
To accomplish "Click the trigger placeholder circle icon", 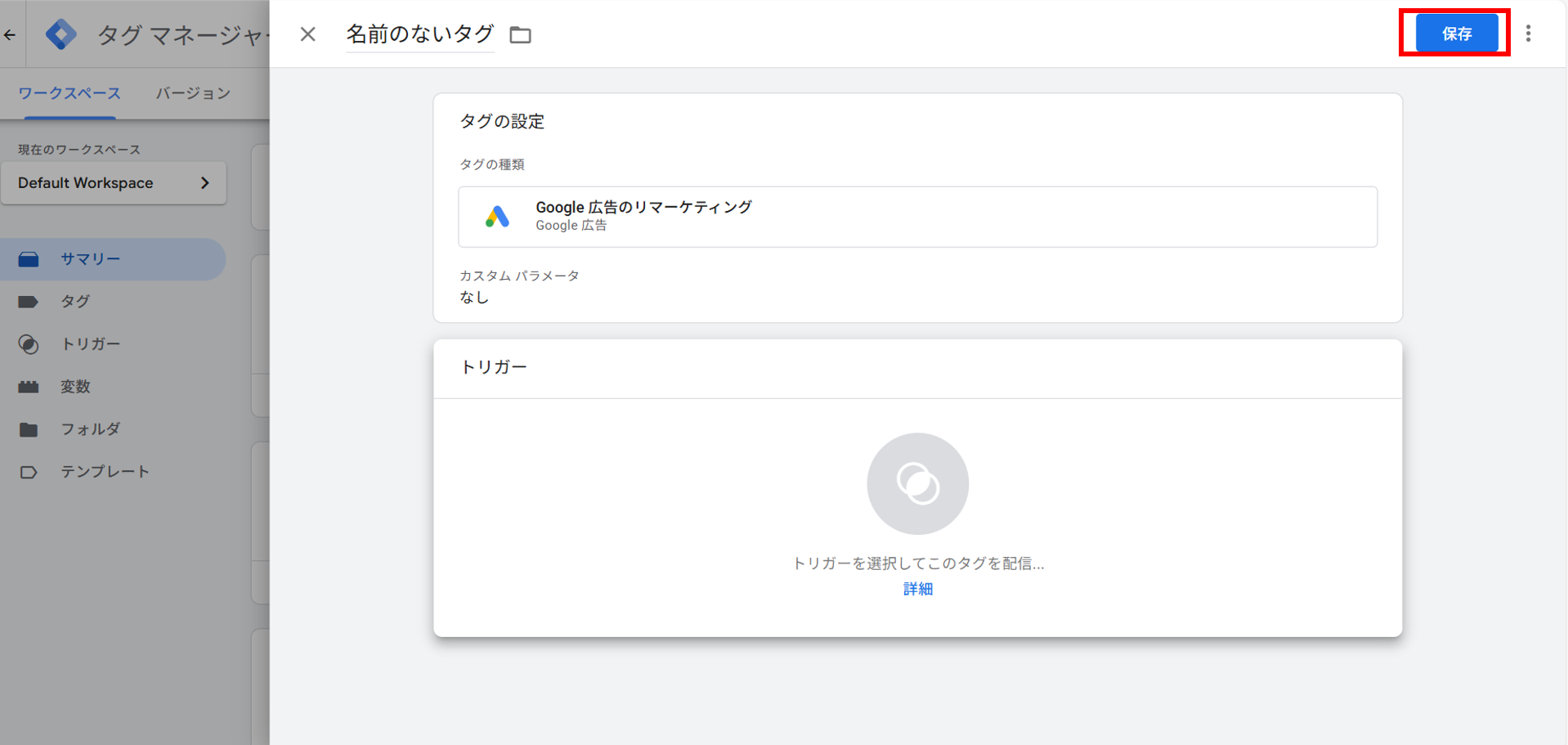I will [917, 483].
